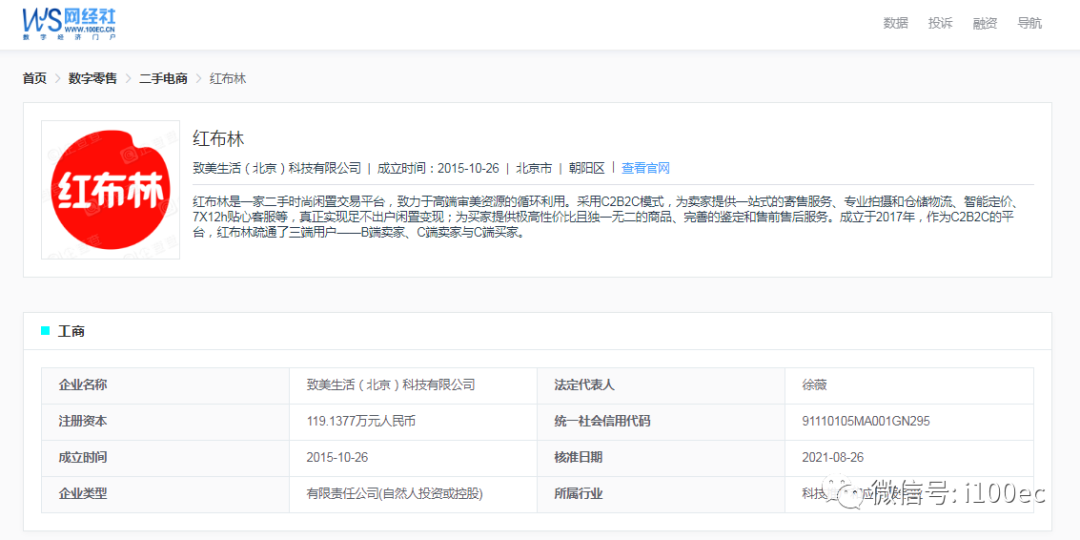Open the 投诉 navigation item
Screen dimensions: 1080x540
click(x=940, y=23)
